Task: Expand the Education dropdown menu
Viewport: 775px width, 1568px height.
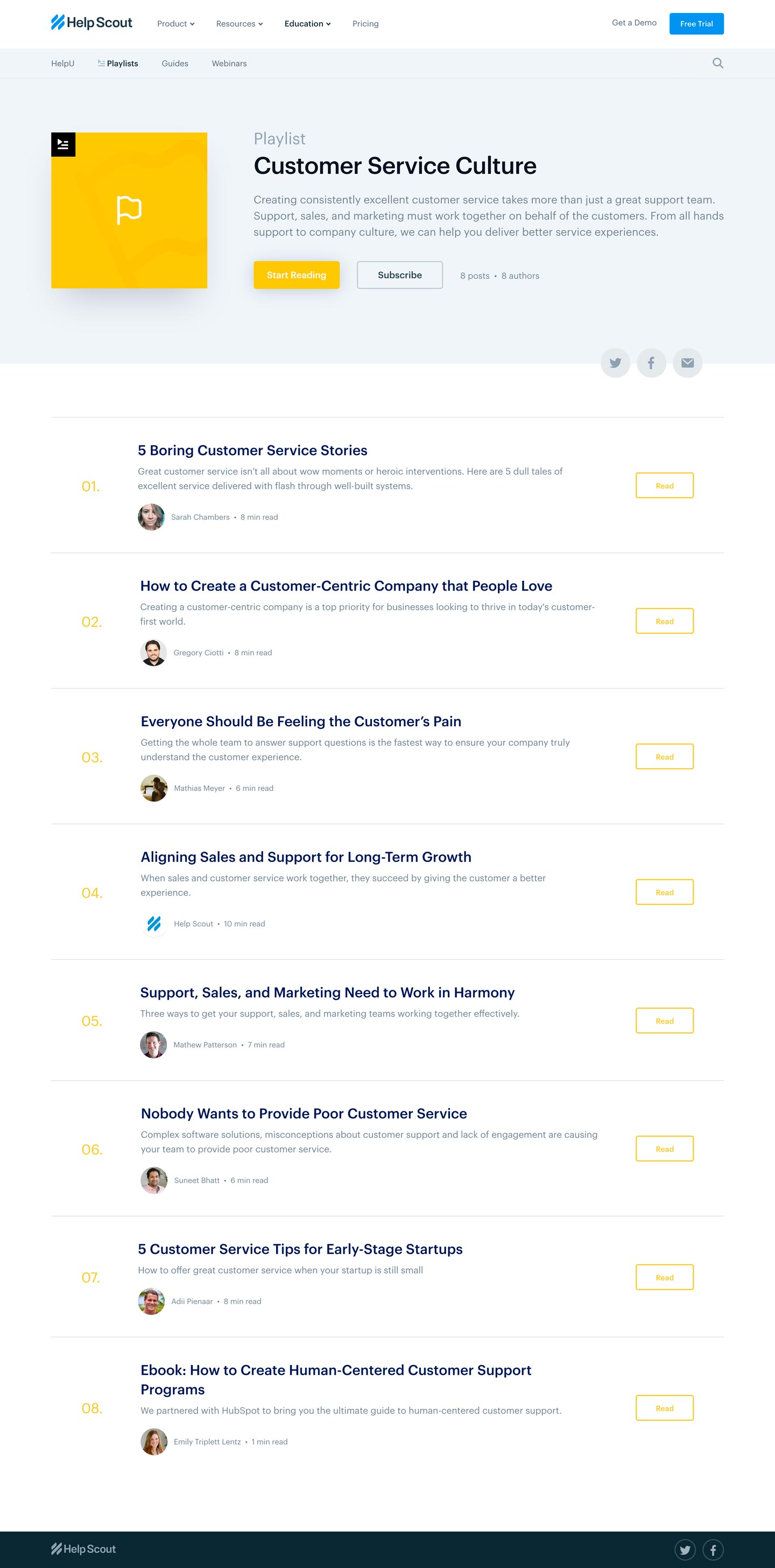Action: click(x=307, y=24)
